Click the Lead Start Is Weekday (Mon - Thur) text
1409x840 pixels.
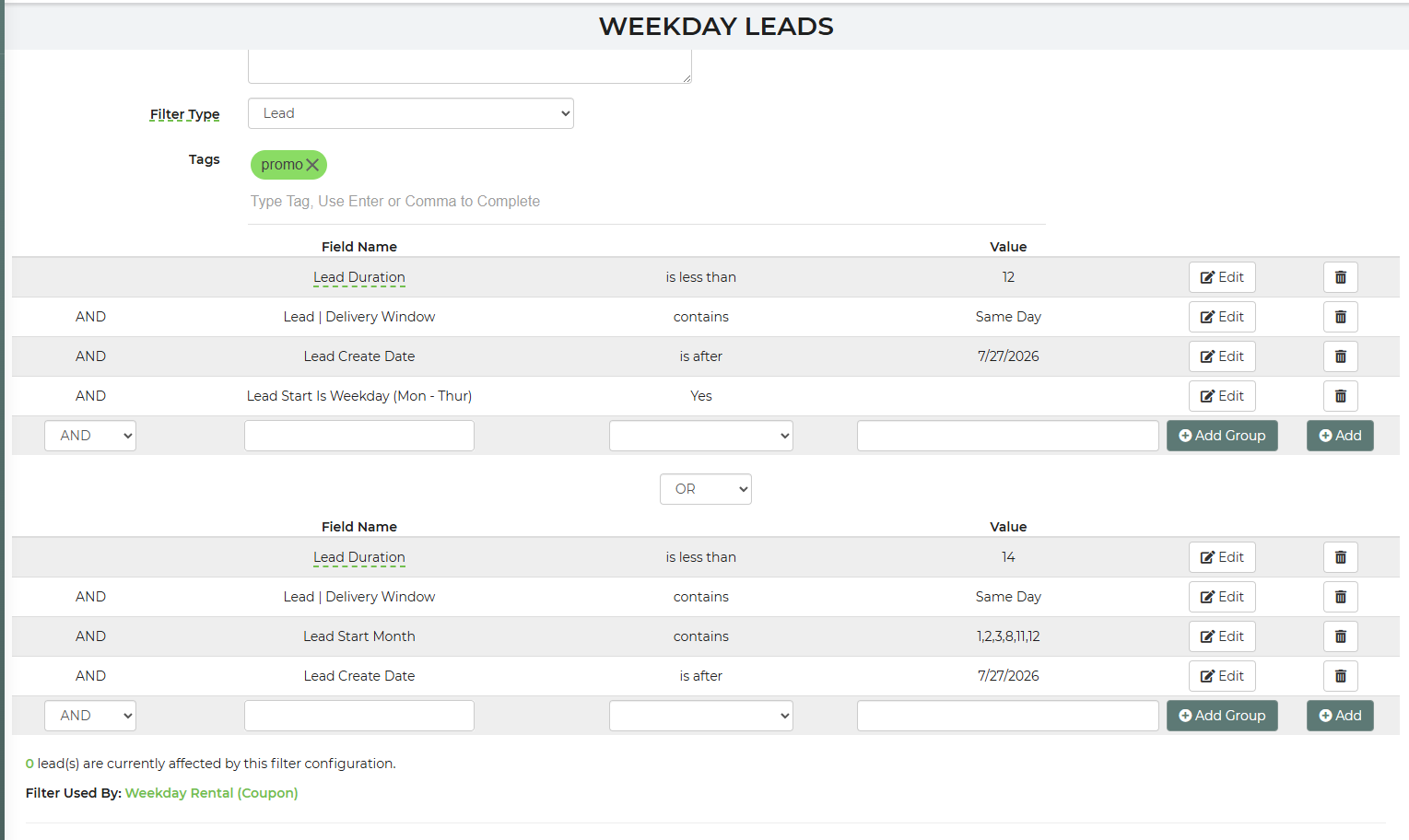pos(359,396)
